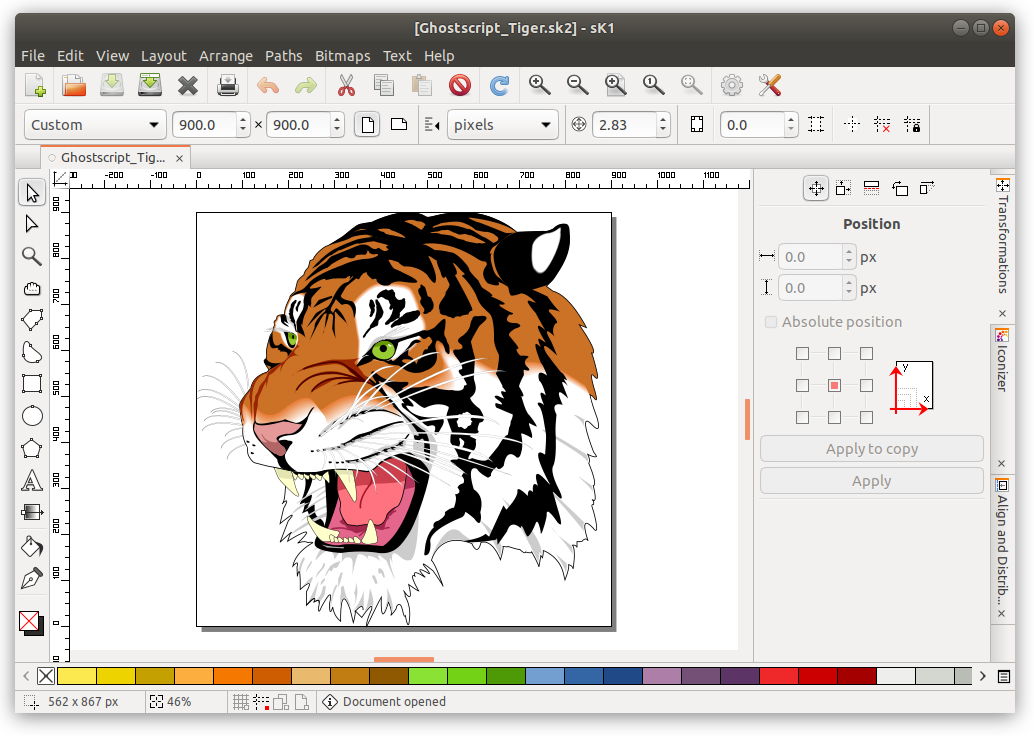
Task: Open the File menu
Action: 33,56
